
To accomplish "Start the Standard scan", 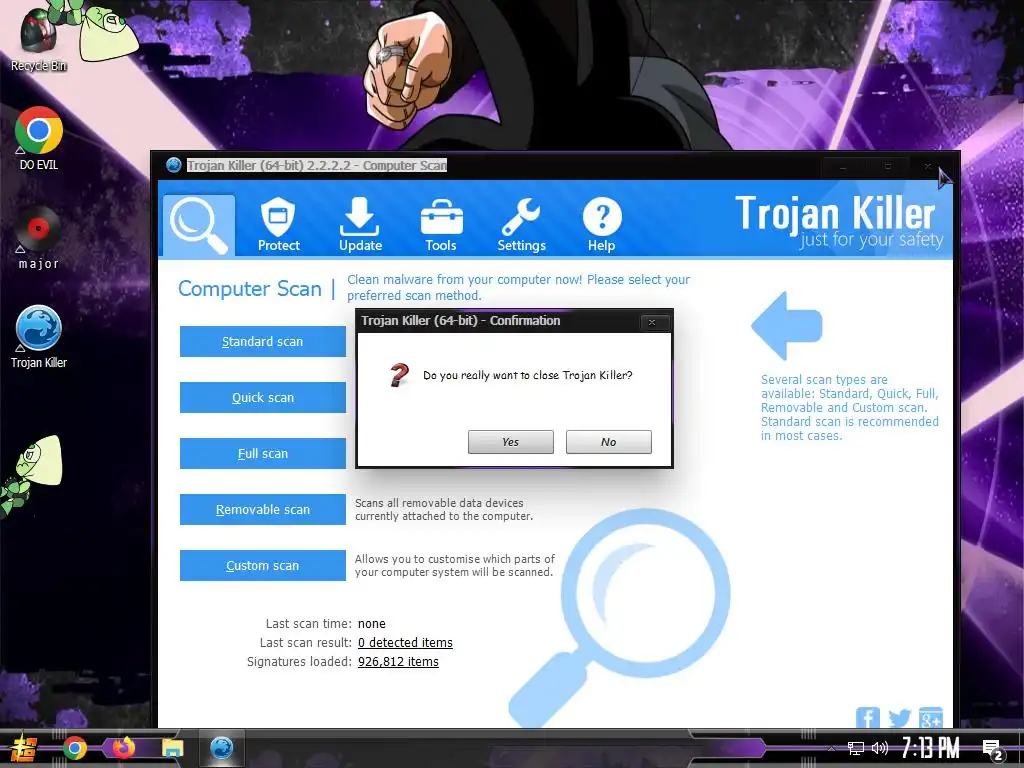I will pos(263,342).
